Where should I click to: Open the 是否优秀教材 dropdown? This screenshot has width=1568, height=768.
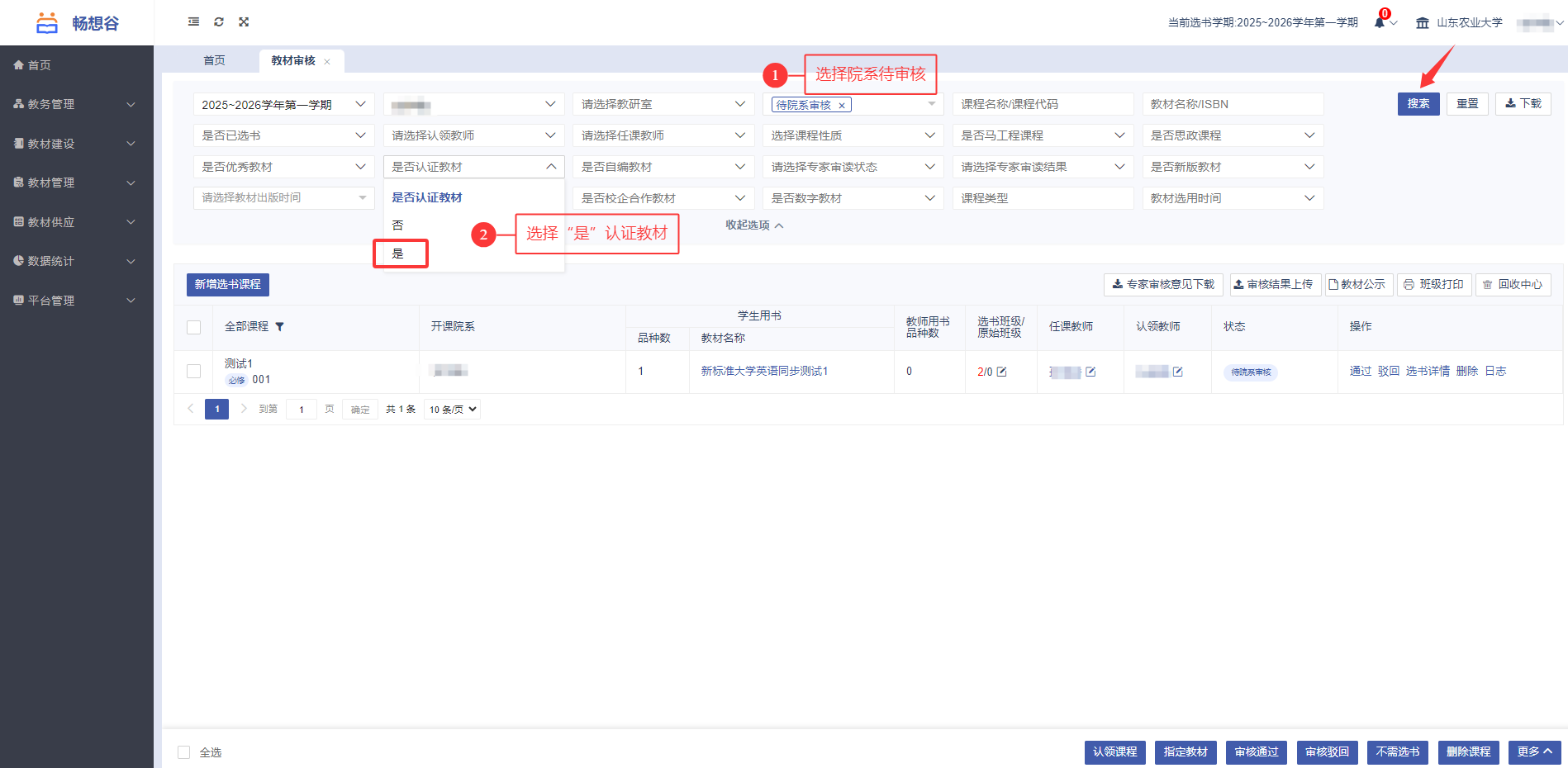283,167
